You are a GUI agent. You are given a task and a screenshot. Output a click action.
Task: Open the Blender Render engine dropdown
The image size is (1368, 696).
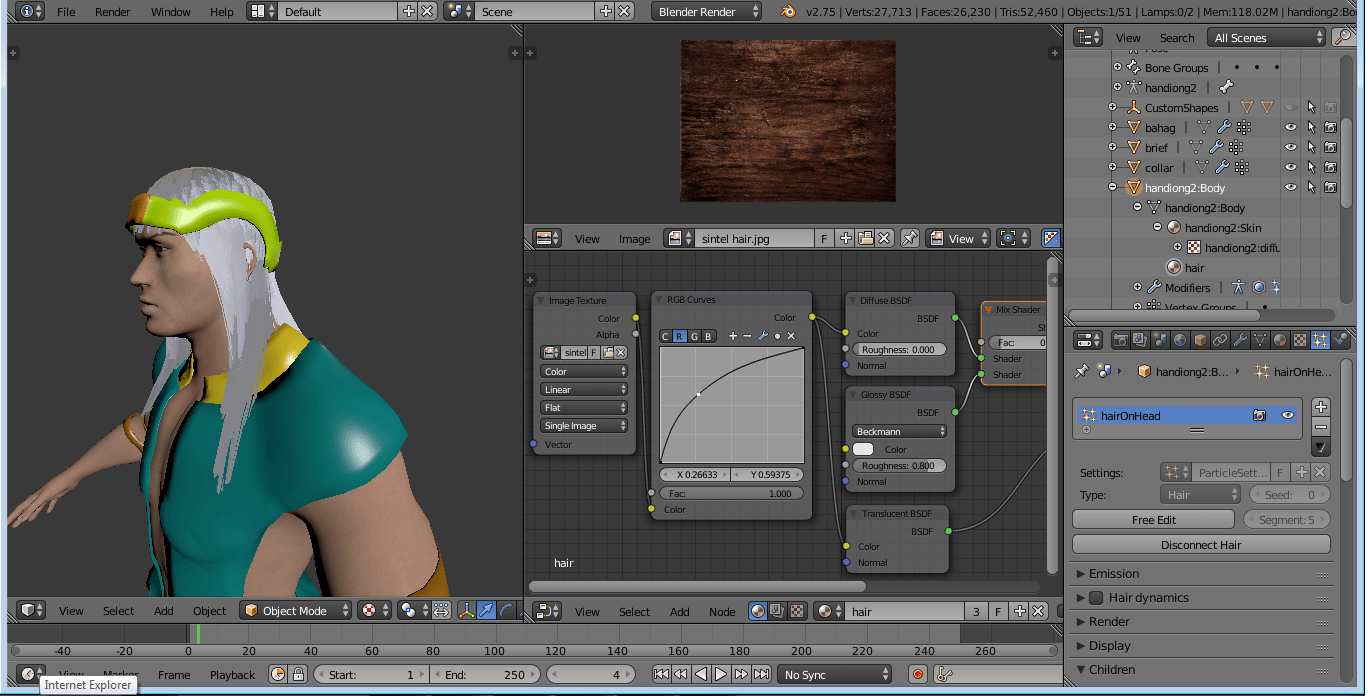707,12
